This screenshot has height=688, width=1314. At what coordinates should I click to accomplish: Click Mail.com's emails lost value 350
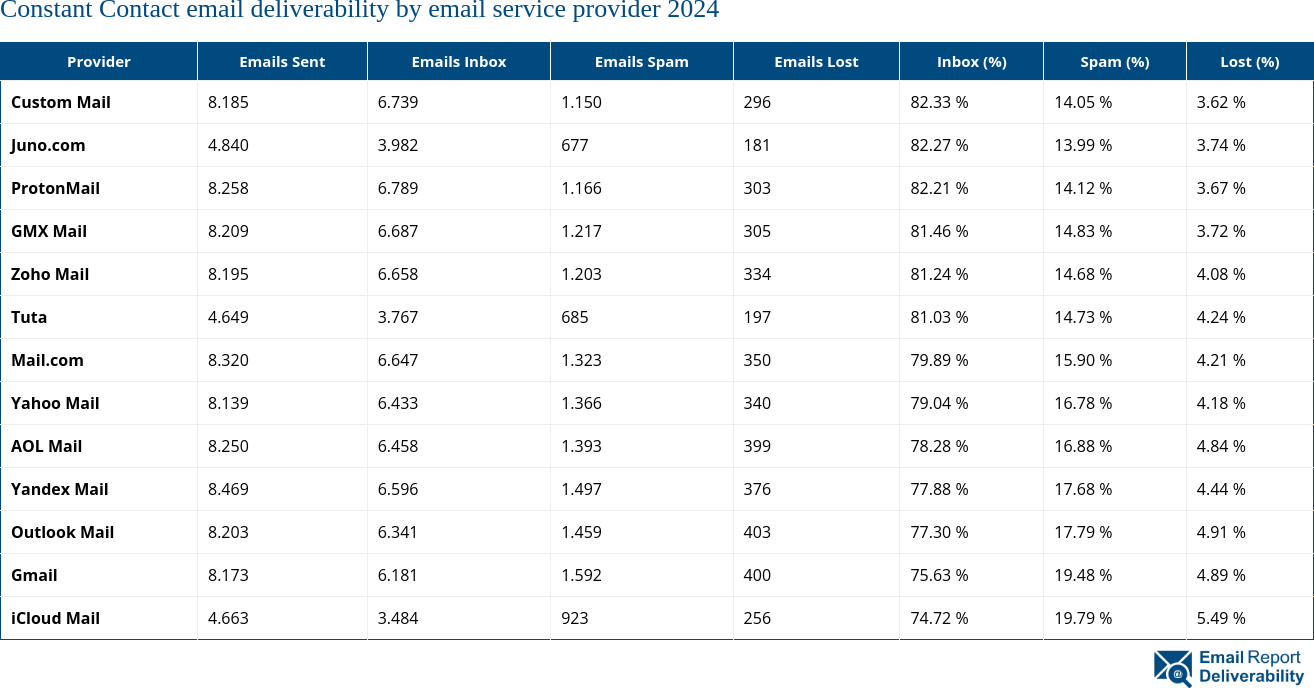coord(757,360)
